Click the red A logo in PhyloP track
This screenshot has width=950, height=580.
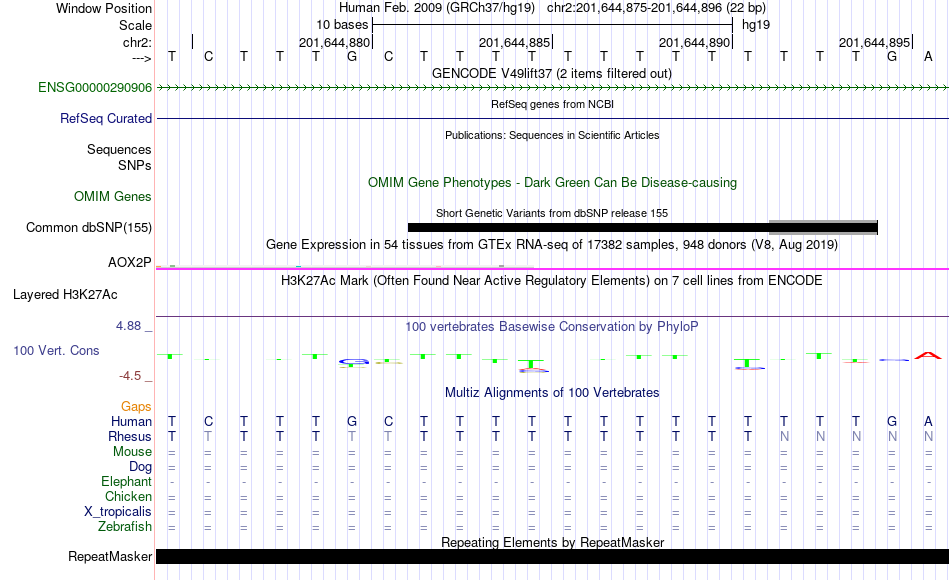tap(928, 355)
